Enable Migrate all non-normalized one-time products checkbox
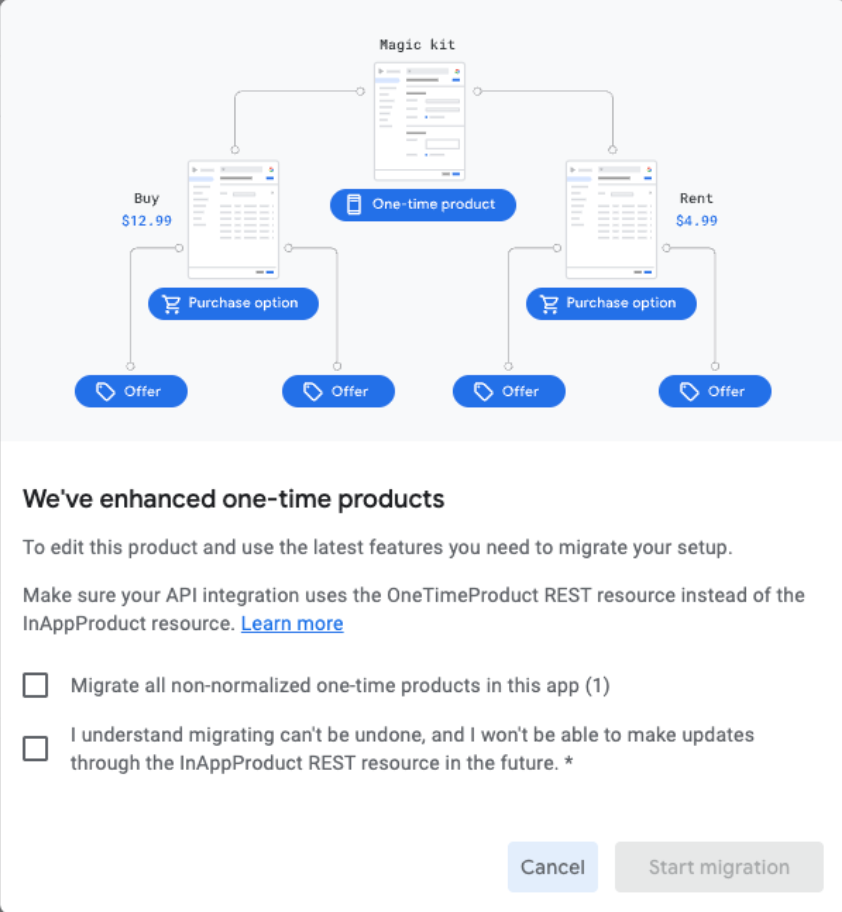The width and height of the screenshot is (842, 912). pos(35,685)
